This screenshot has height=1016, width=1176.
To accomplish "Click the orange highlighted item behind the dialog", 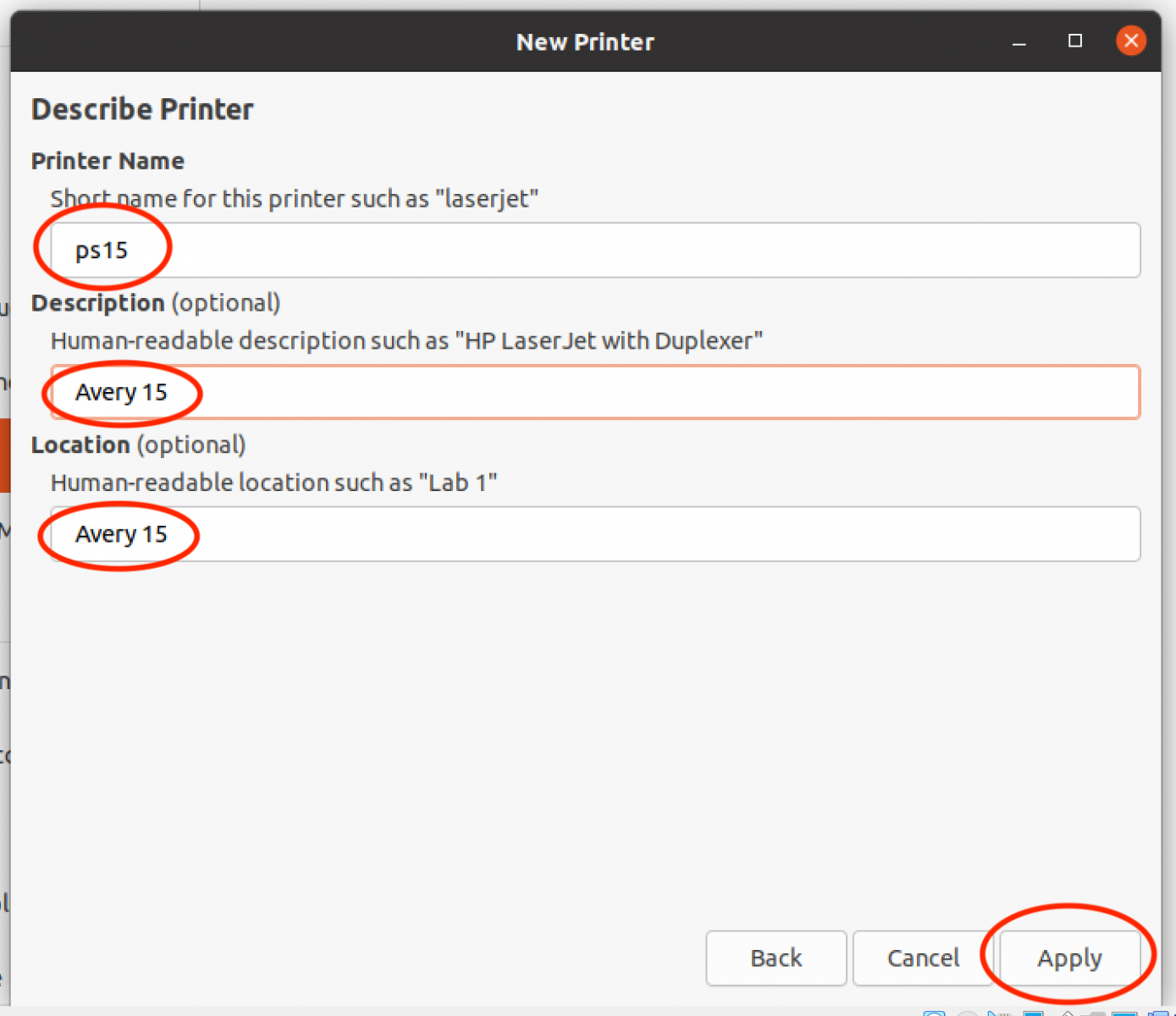I will coord(4,455).
